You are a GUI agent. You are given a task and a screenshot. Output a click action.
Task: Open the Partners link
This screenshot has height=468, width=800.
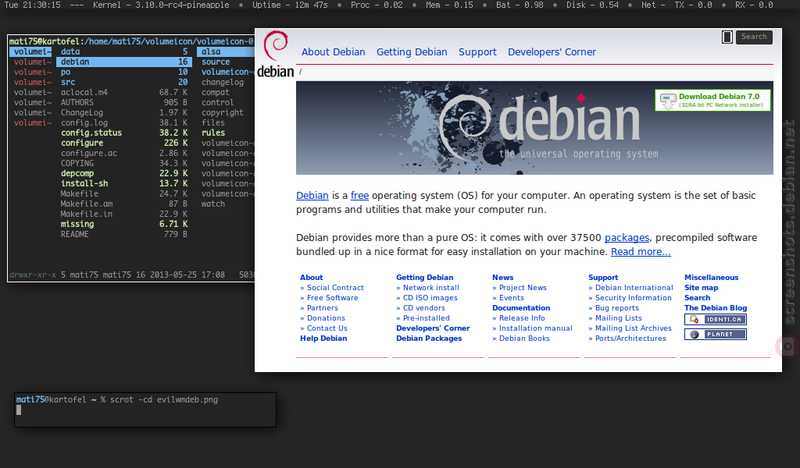322,308
